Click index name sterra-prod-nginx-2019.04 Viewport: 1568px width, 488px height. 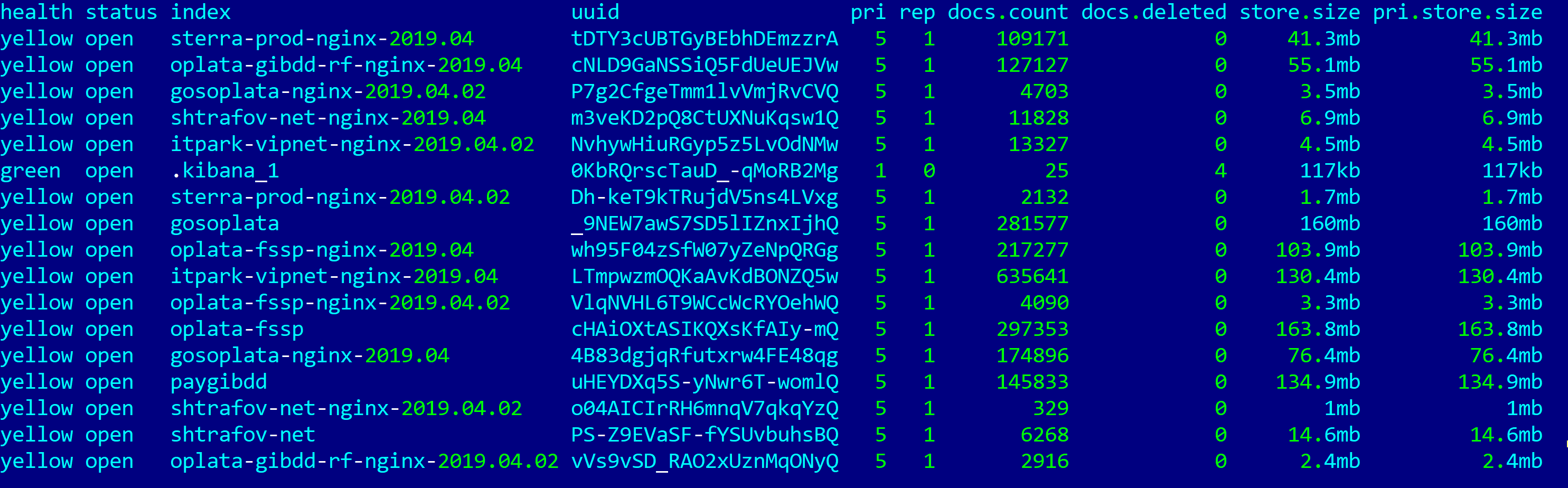(x=322, y=39)
